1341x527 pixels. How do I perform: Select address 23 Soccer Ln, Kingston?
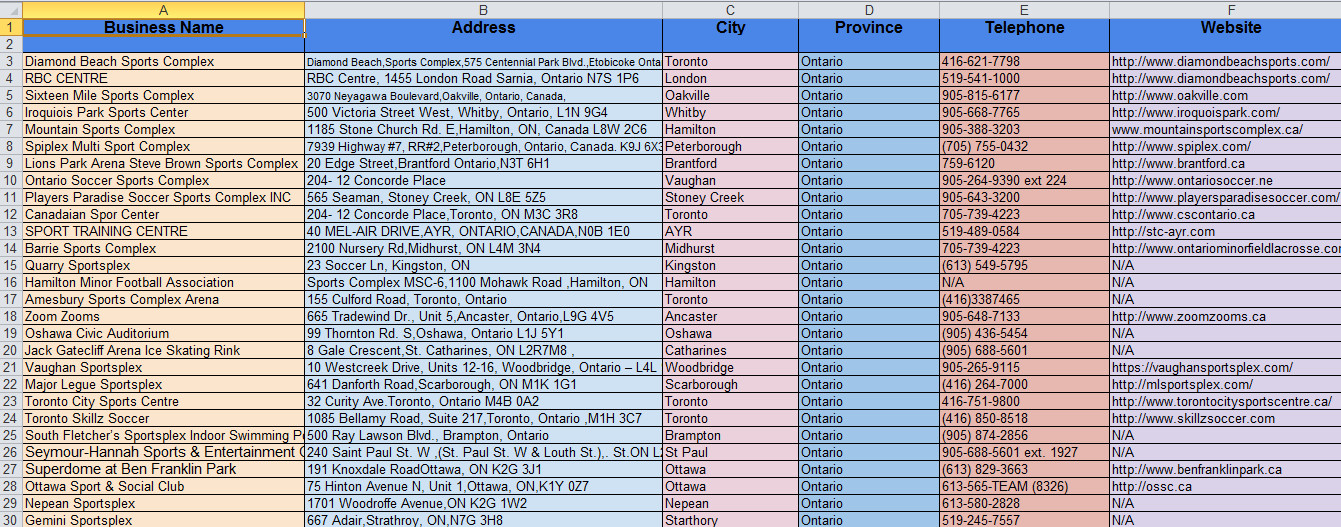point(484,266)
